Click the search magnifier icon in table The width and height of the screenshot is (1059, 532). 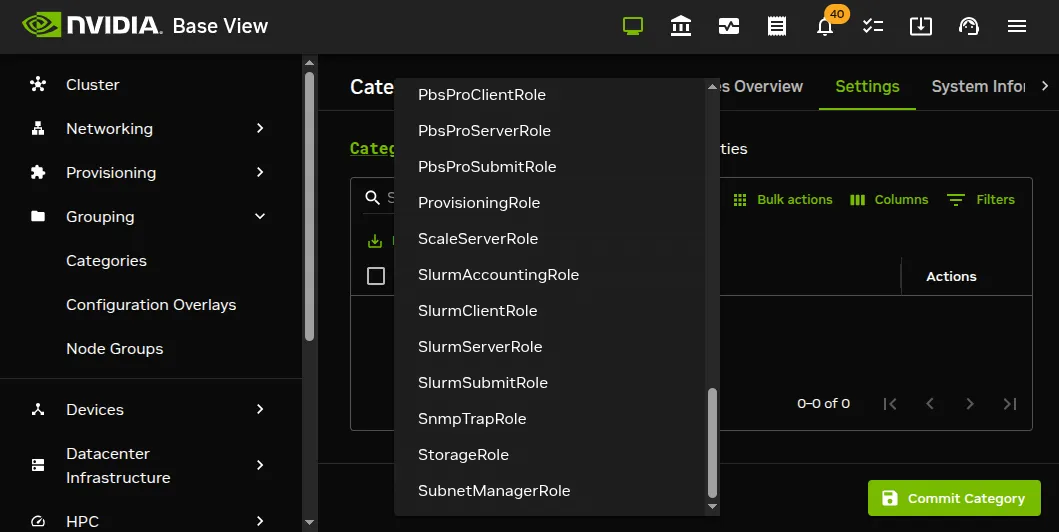tap(372, 198)
